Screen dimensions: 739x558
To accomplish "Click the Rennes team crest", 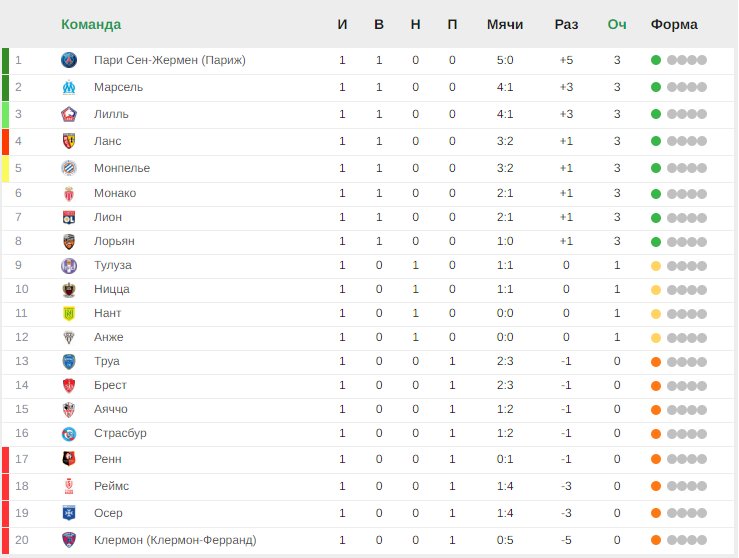I will [x=69, y=459].
